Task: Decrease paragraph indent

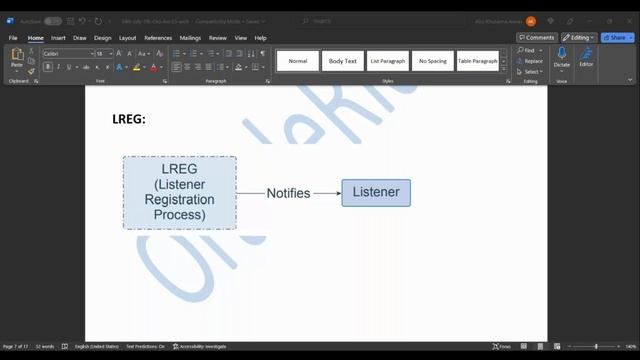Action: click(229, 53)
